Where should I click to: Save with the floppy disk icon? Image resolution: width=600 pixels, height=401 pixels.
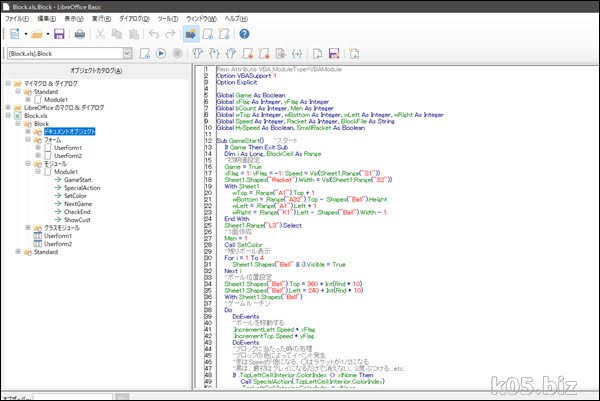[59, 34]
